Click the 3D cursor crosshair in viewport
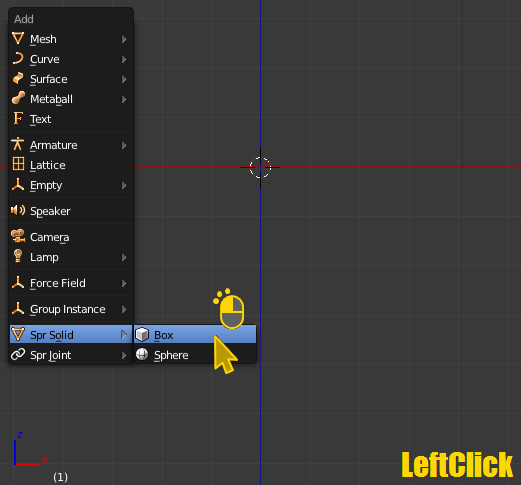The height and width of the screenshot is (485, 521). point(260,167)
